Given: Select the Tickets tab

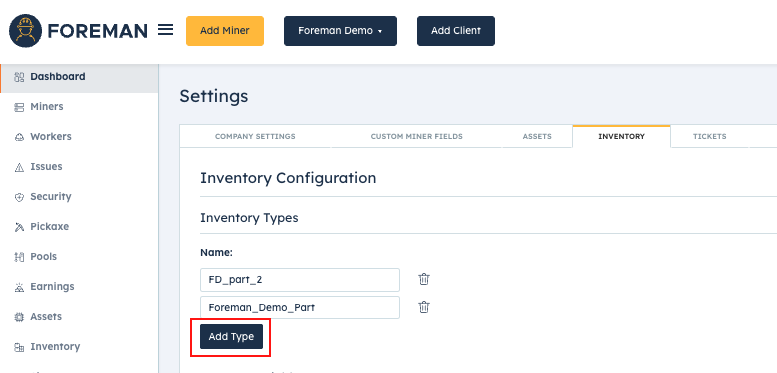Looking at the screenshot, I should [x=710, y=136].
